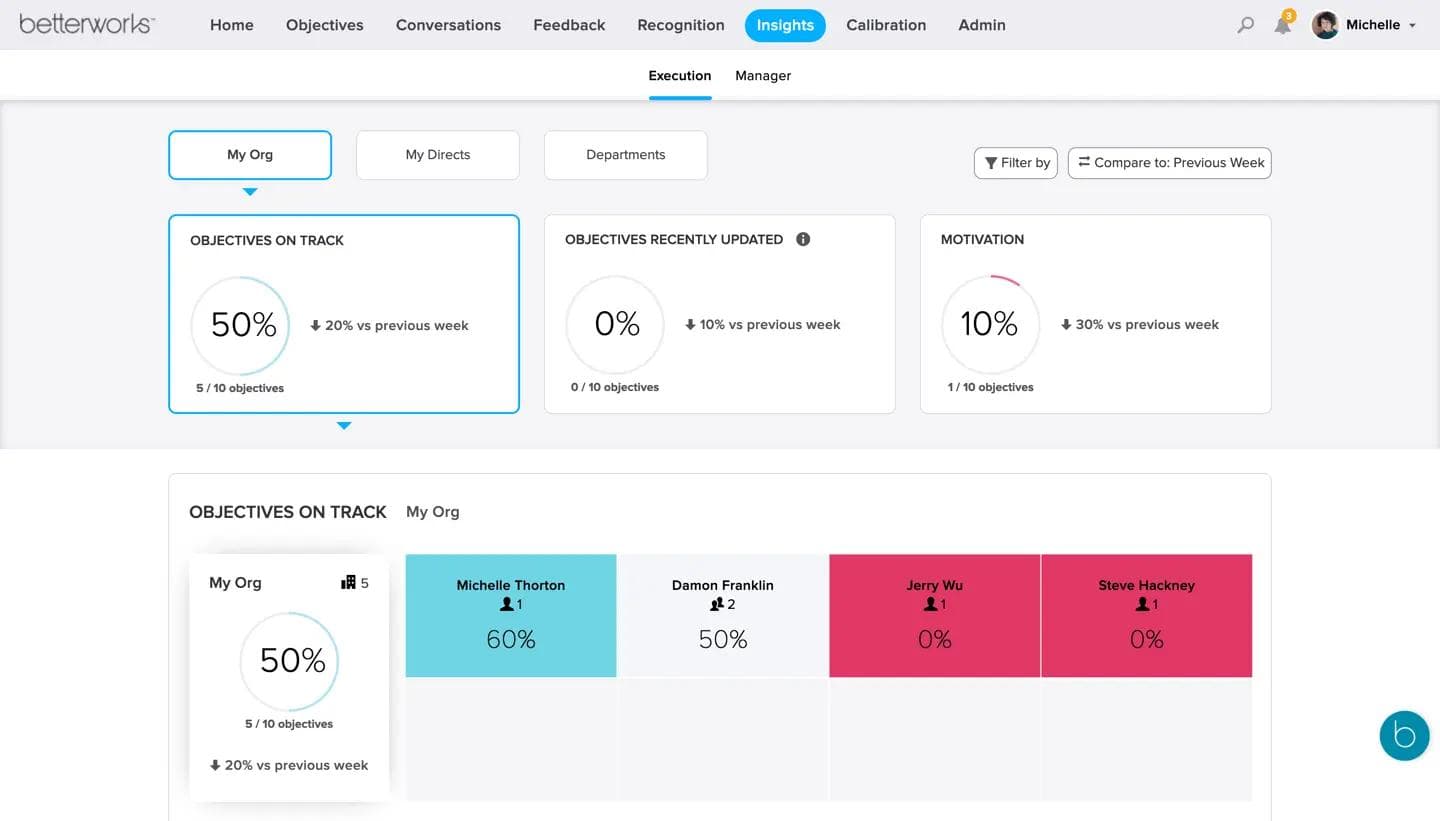Viewport: 1440px width, 821px height.
Task: Open notifications via the bell icon
Action: [x=1281, y=25]
